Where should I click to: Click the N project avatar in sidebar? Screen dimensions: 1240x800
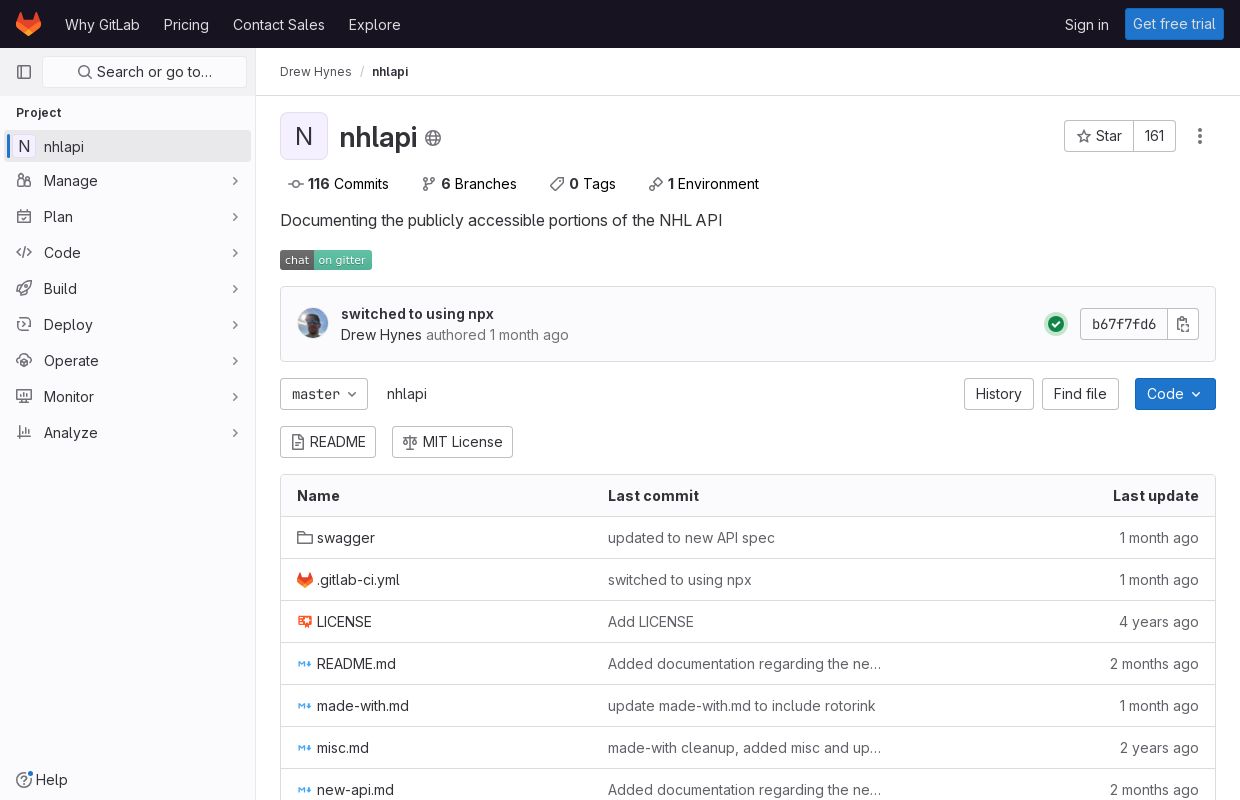pos(24,146)
